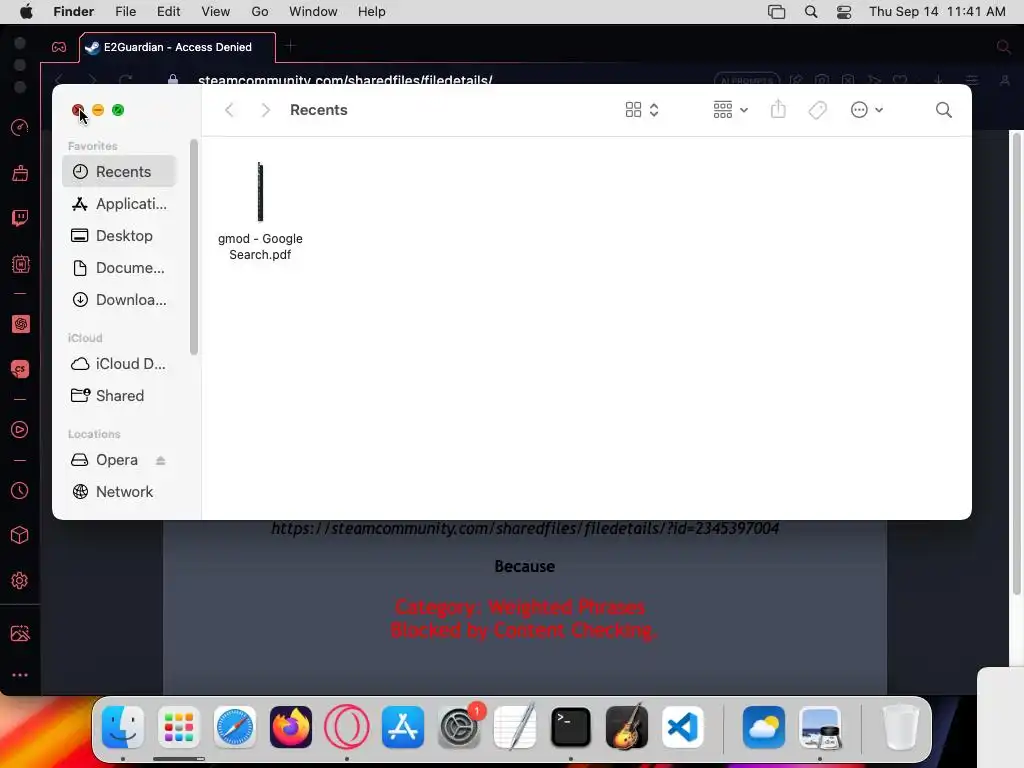The image size is (1024, 768).
Task: Select Desktop in Finder sidebar
Action: coord(120,236)
